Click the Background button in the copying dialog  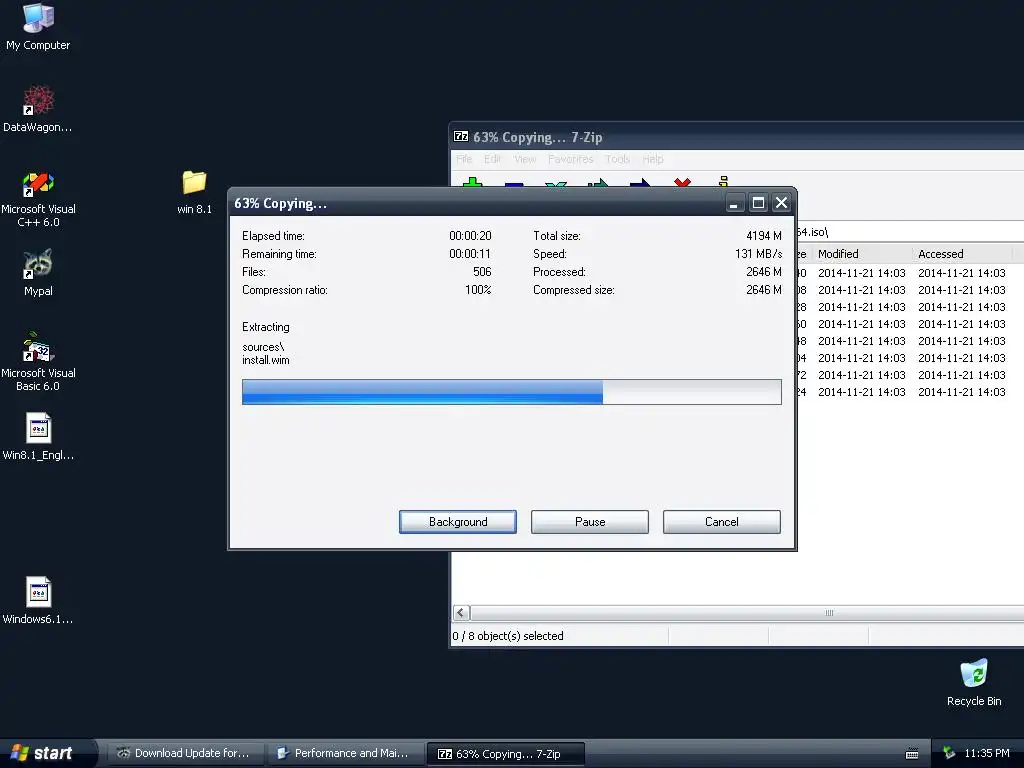(458, 522)
